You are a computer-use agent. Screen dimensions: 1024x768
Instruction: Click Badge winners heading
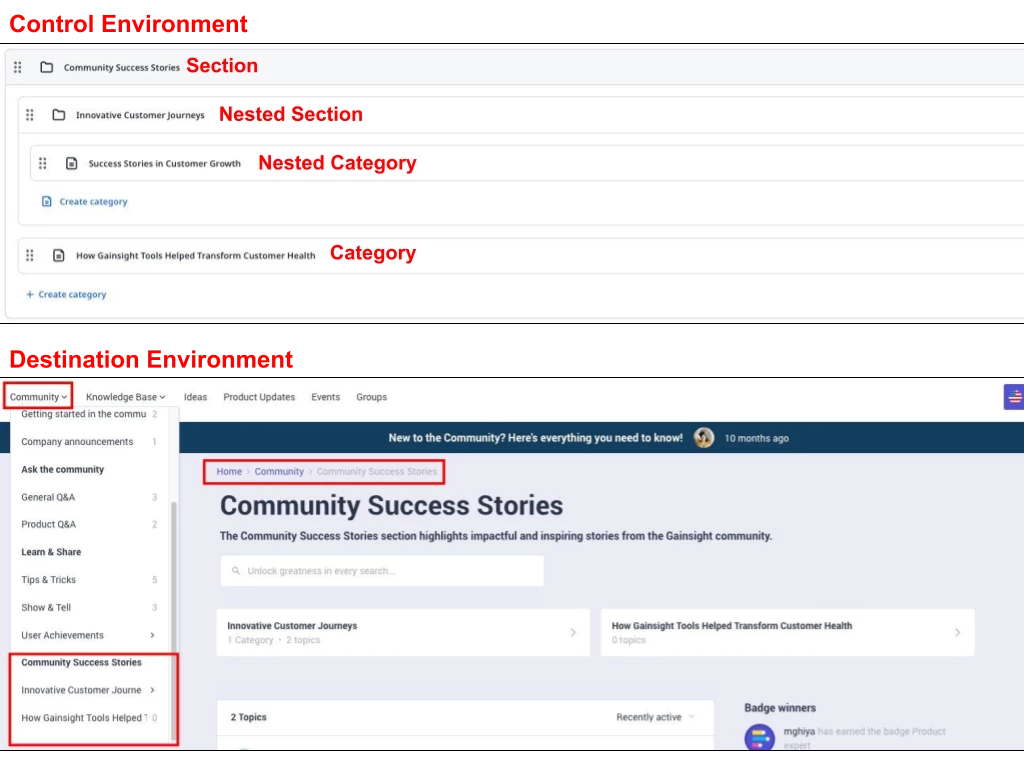[x=780, y=708]
